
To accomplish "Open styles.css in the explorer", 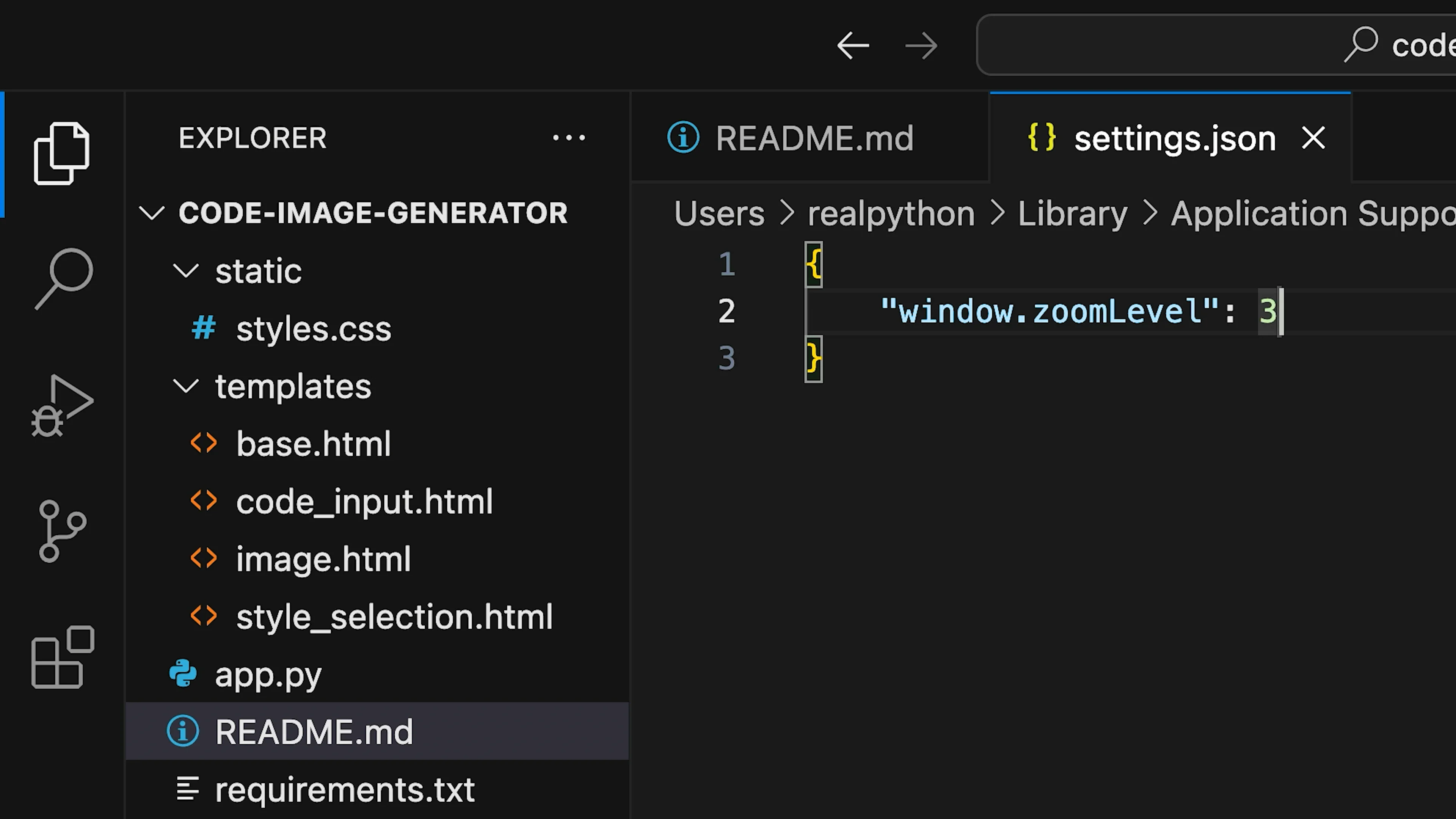I will click(x=313, y=329).
